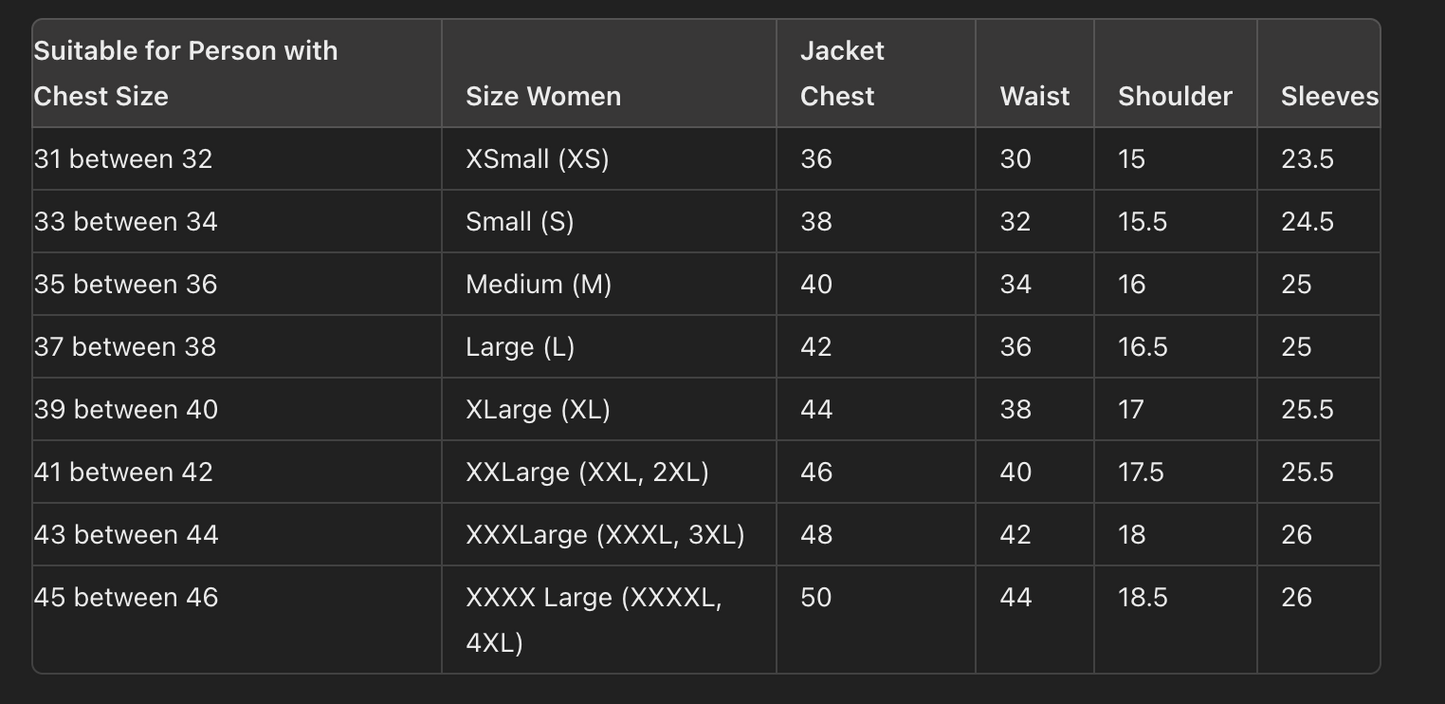Click "Suitable for Person with Chest Size" header
Screen dimensions: 1445x704
click(186, 73)
